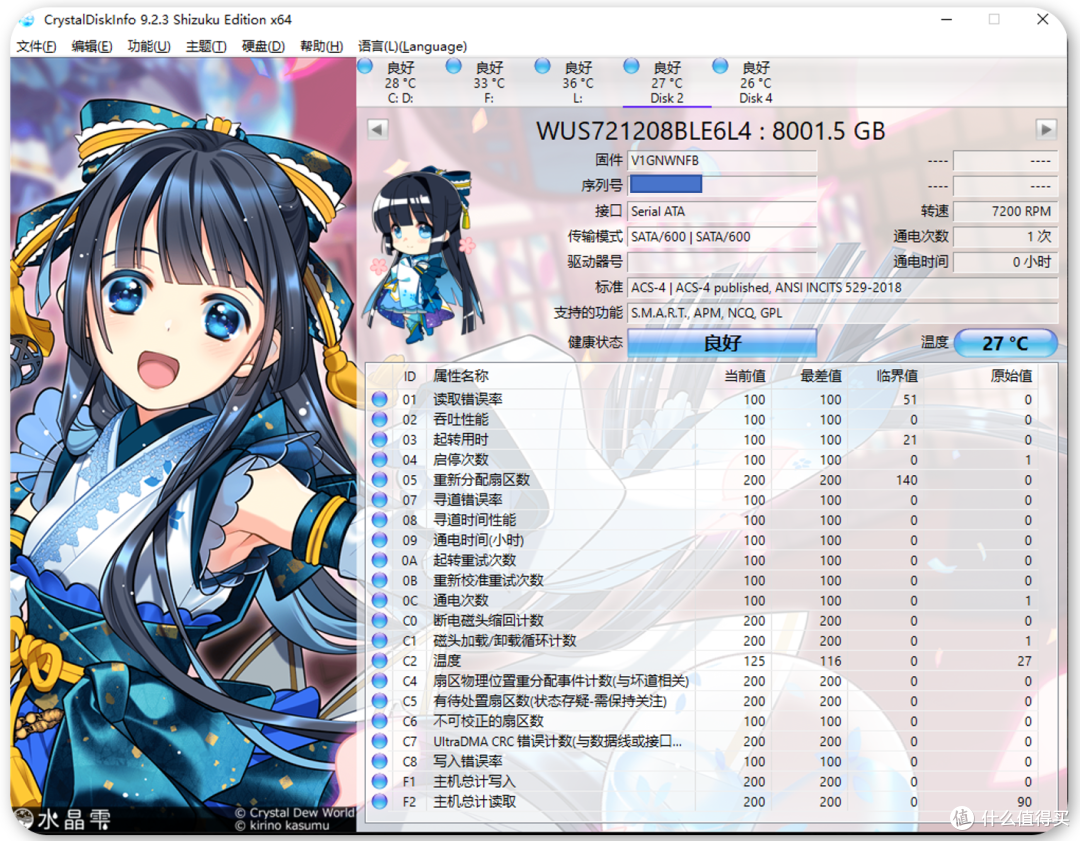The height and width of the screenshot is (841, 1080).
Task: Click the status icon for 重新分配扇区数
Action: (x=380, y=479)
